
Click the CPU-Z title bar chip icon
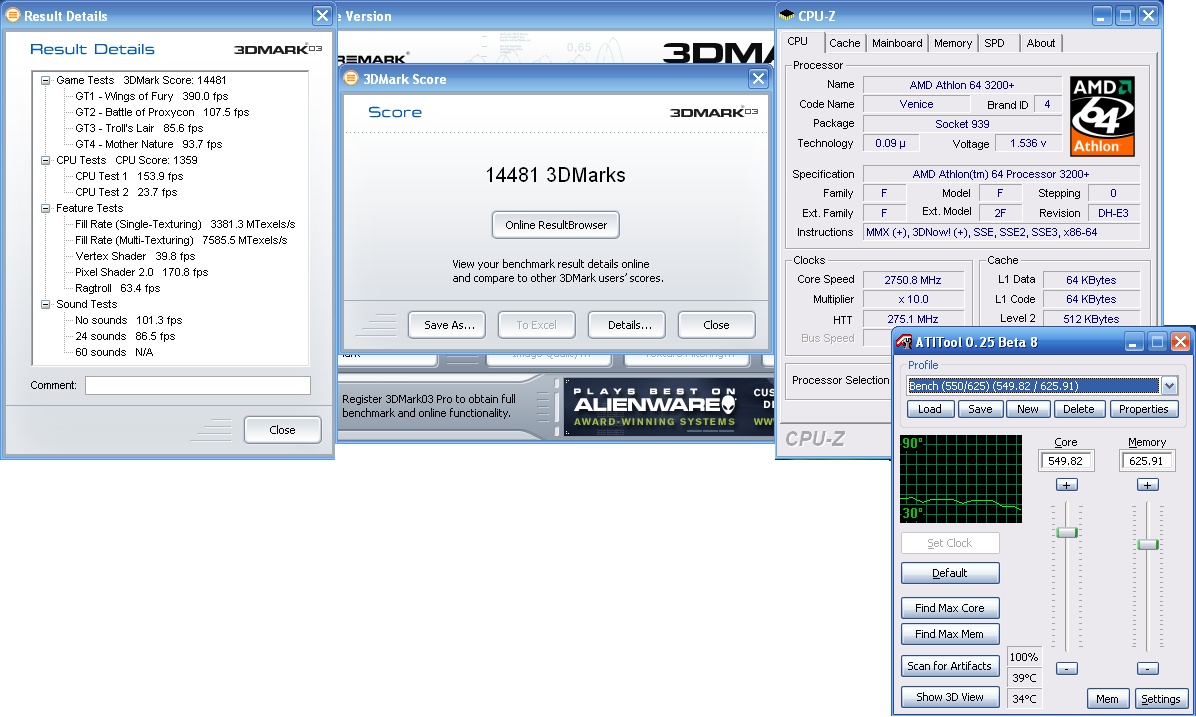[786, 15]
